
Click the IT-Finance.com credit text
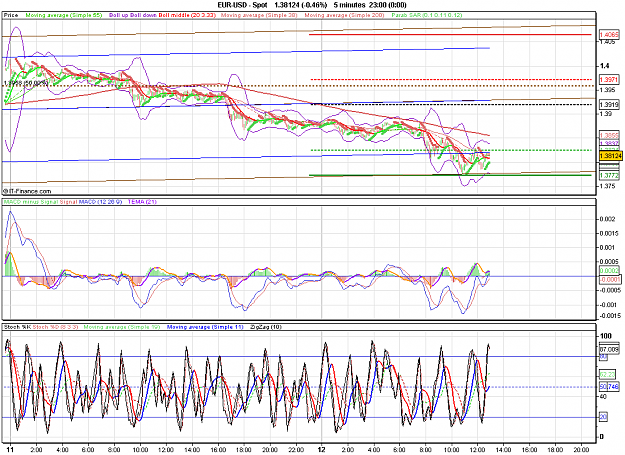click(27, 191)
